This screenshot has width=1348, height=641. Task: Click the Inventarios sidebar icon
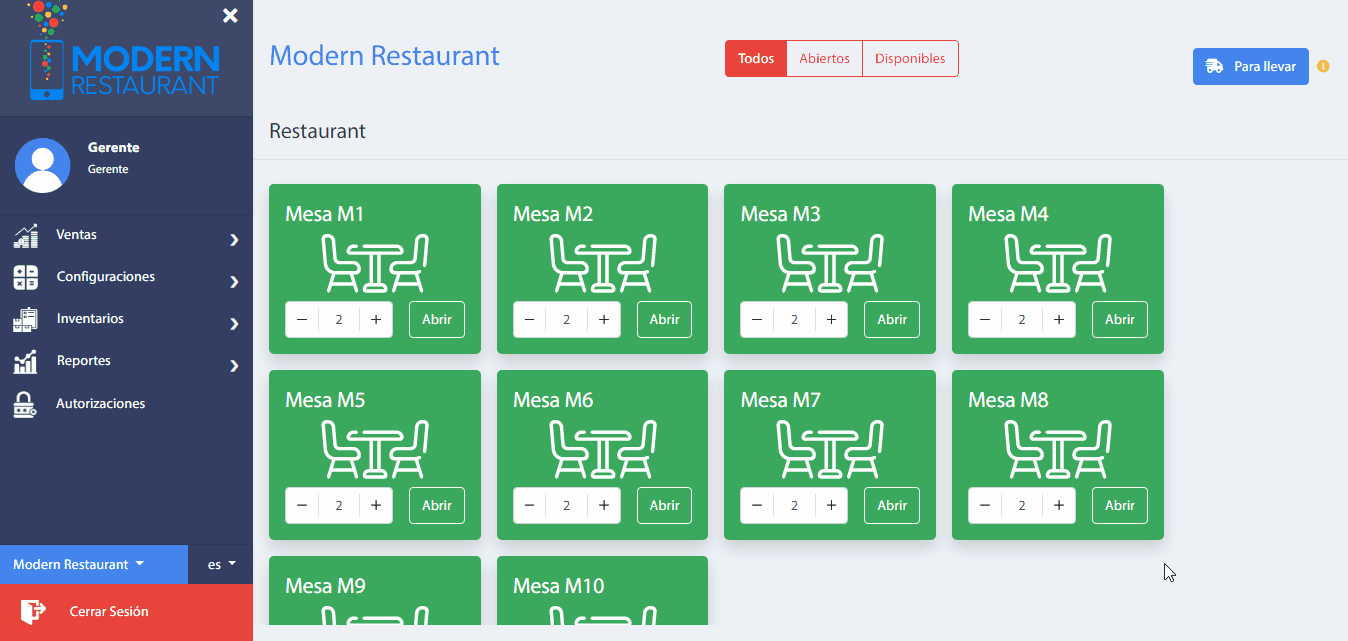click(x=25, y=320)
